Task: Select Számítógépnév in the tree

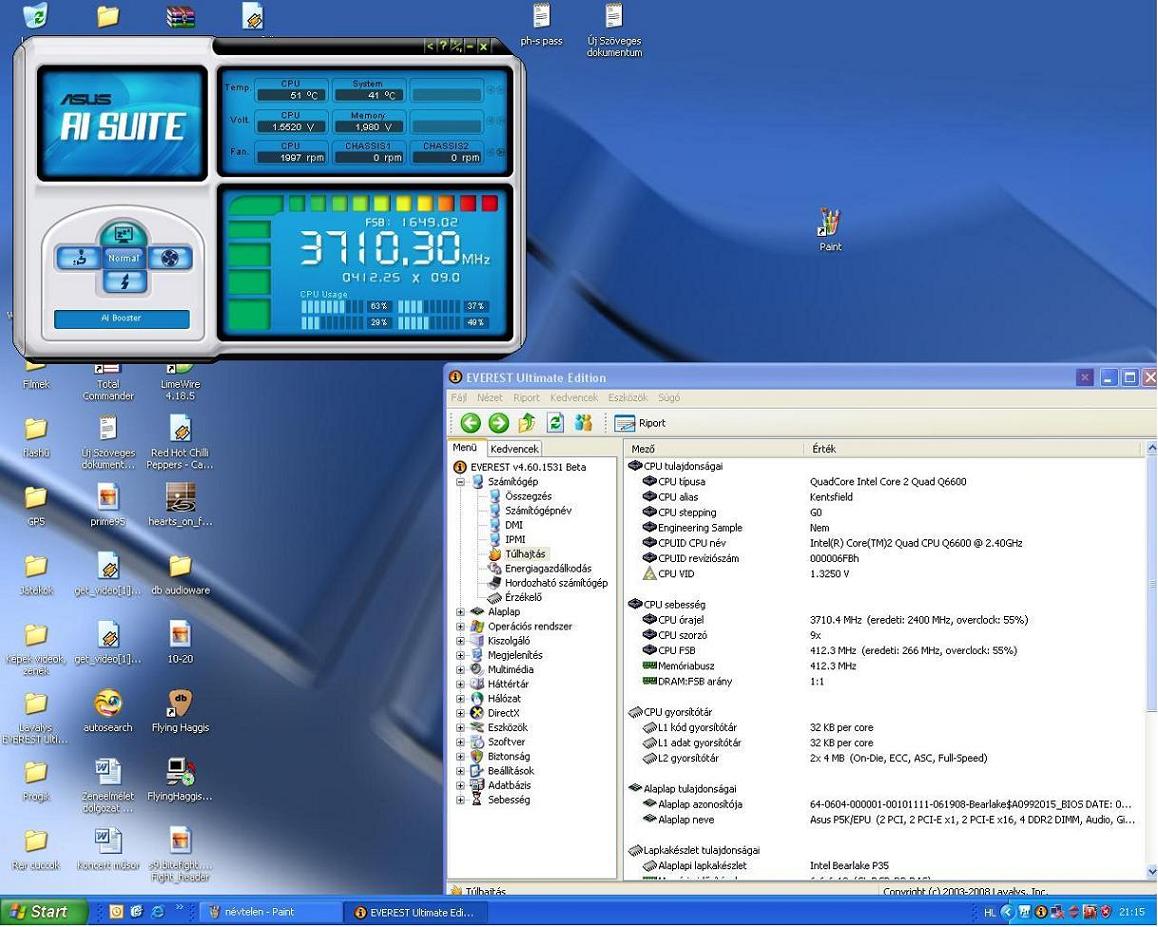Action: click(x=538, y=511)
